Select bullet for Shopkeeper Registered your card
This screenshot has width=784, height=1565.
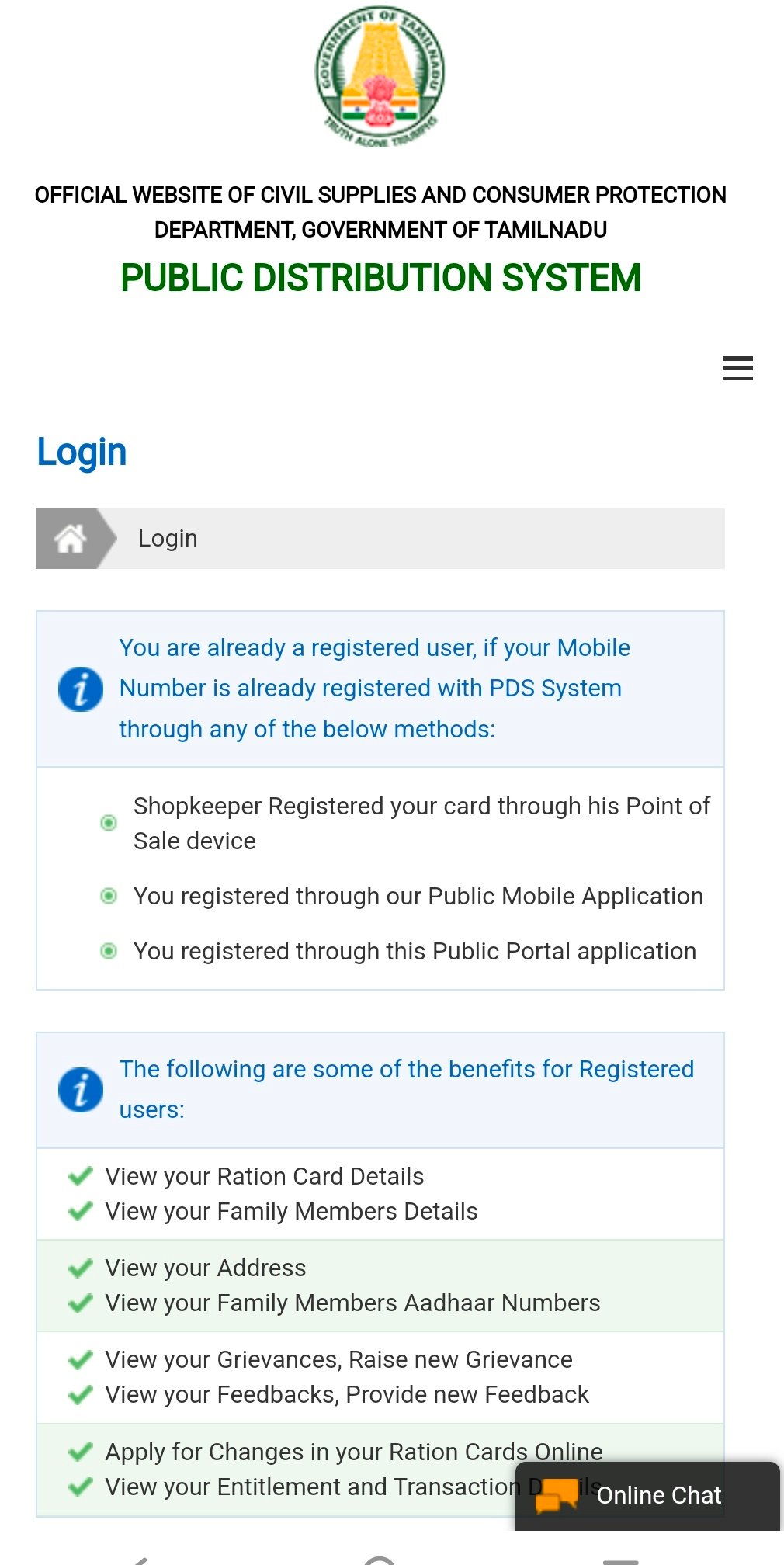109,823
